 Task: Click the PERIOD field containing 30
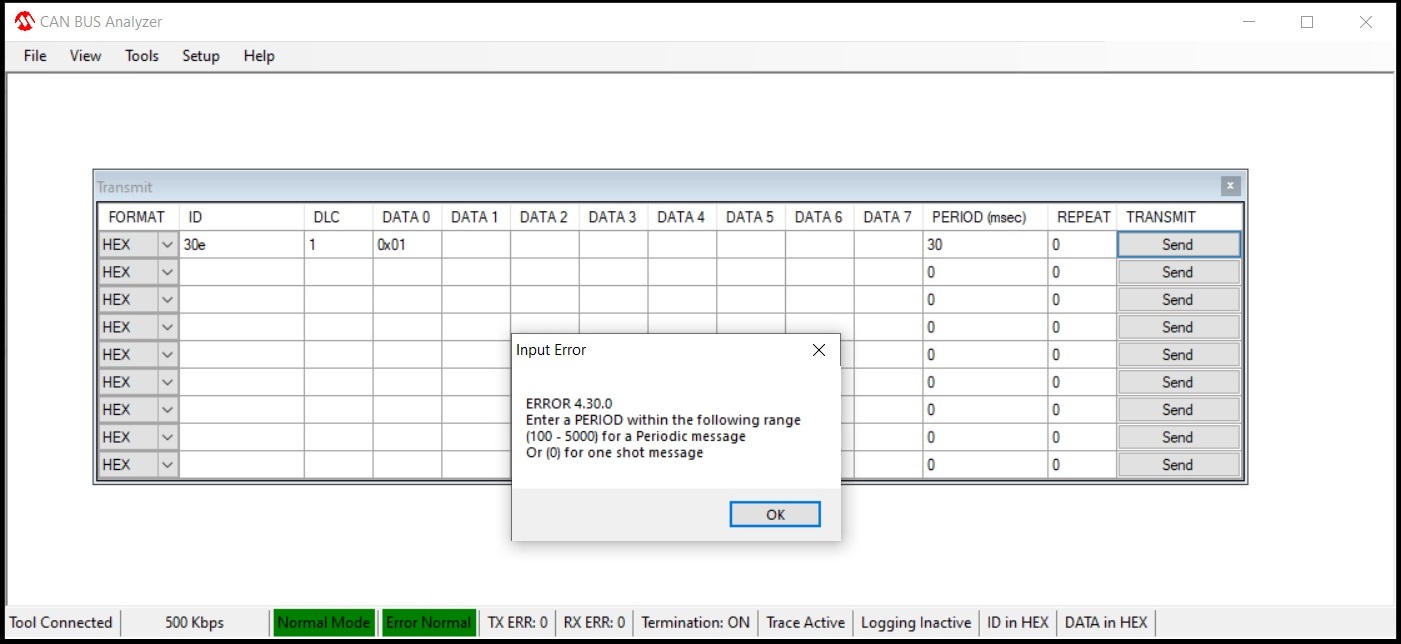coord(984,245)
